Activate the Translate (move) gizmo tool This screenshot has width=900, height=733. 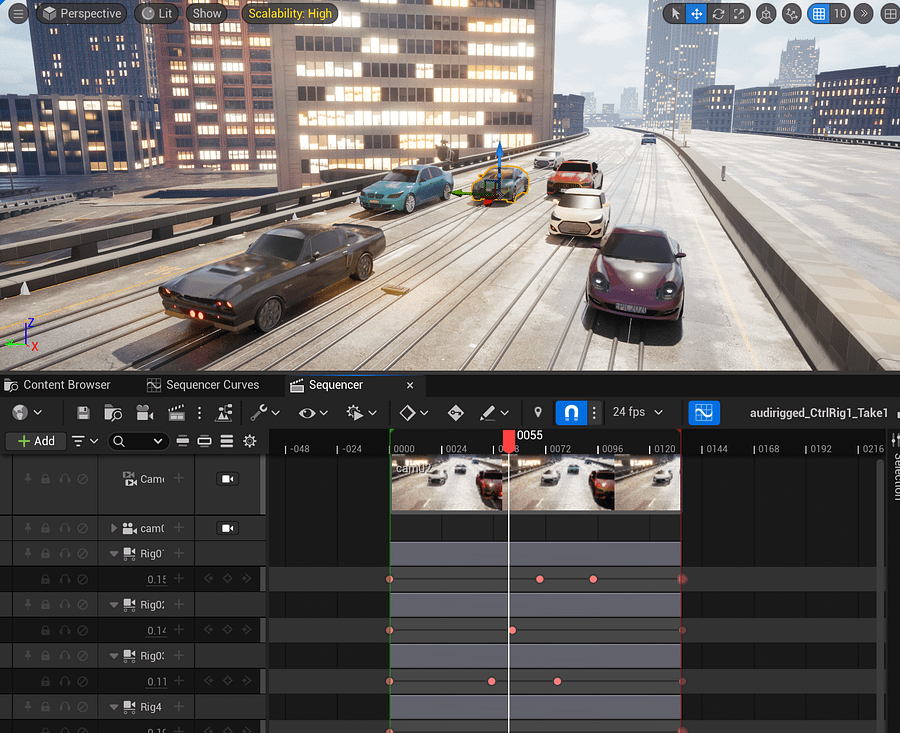click(697, 13)
